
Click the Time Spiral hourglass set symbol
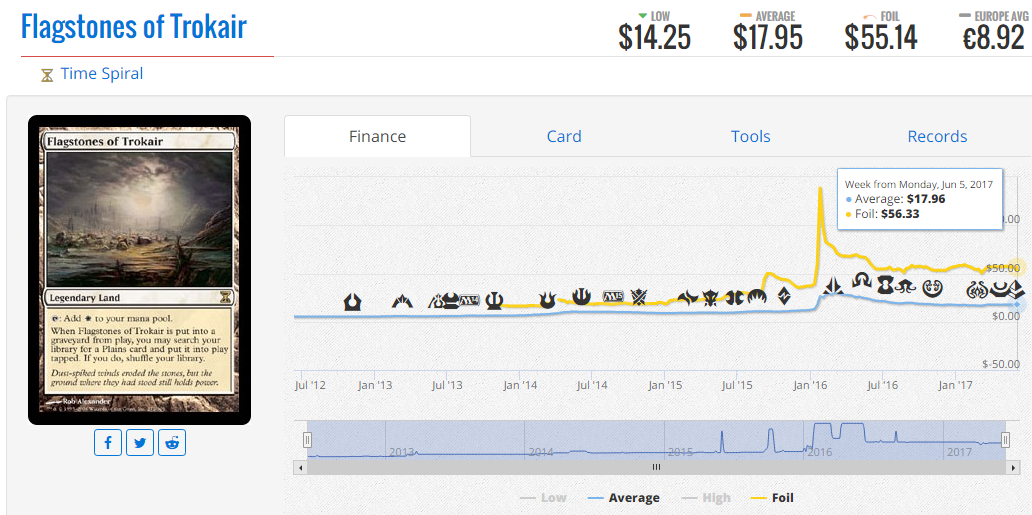(47, 75)
